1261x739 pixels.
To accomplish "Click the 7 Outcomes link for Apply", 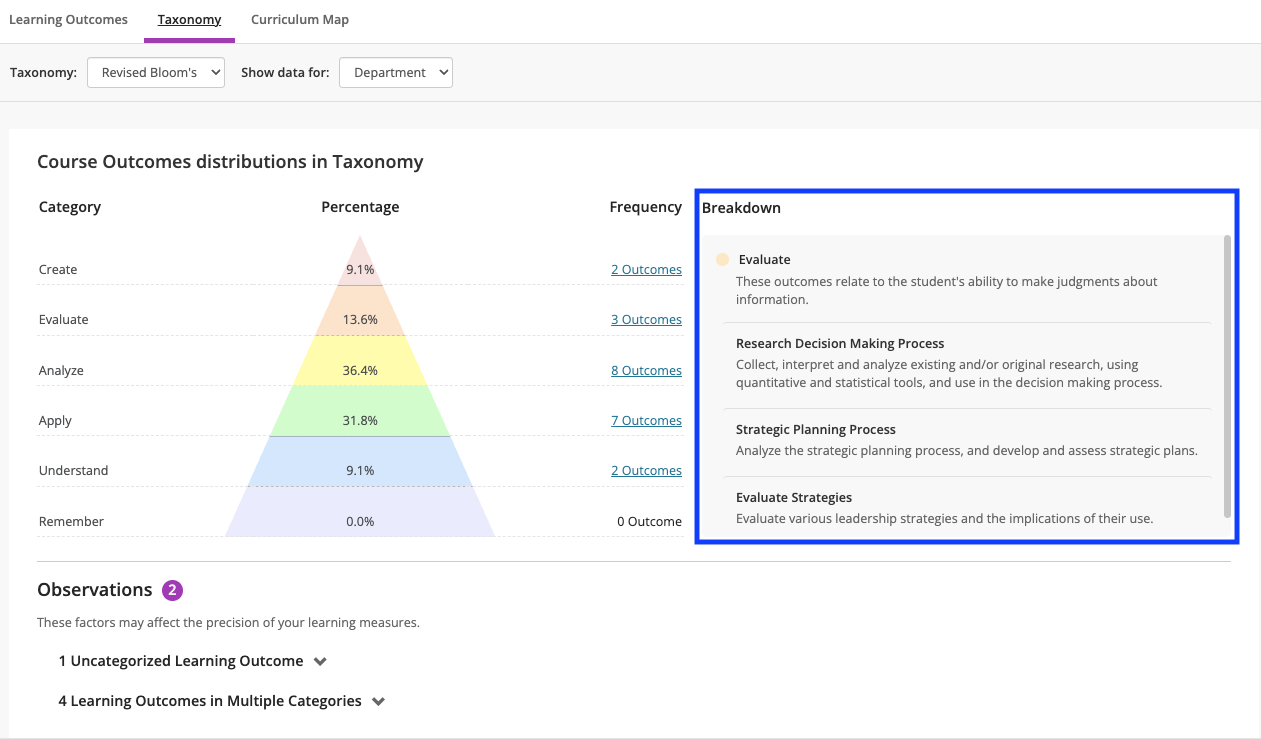I will 646,421.
